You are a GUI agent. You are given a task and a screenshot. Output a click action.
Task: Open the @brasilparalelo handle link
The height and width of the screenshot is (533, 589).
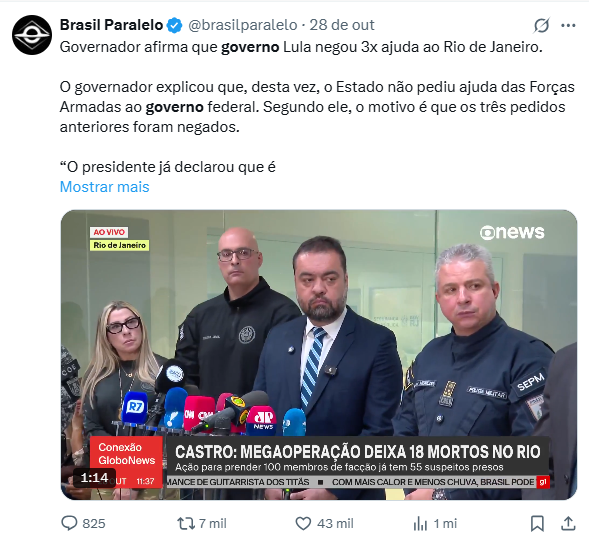243,25
